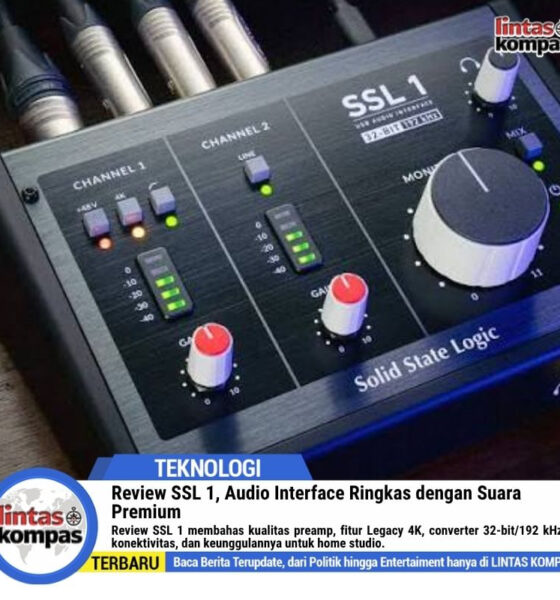The height and width of the screenshot is (600, 560).
Task: Click the round Lintas Kompas globe logo
Action: pos(44,527)
